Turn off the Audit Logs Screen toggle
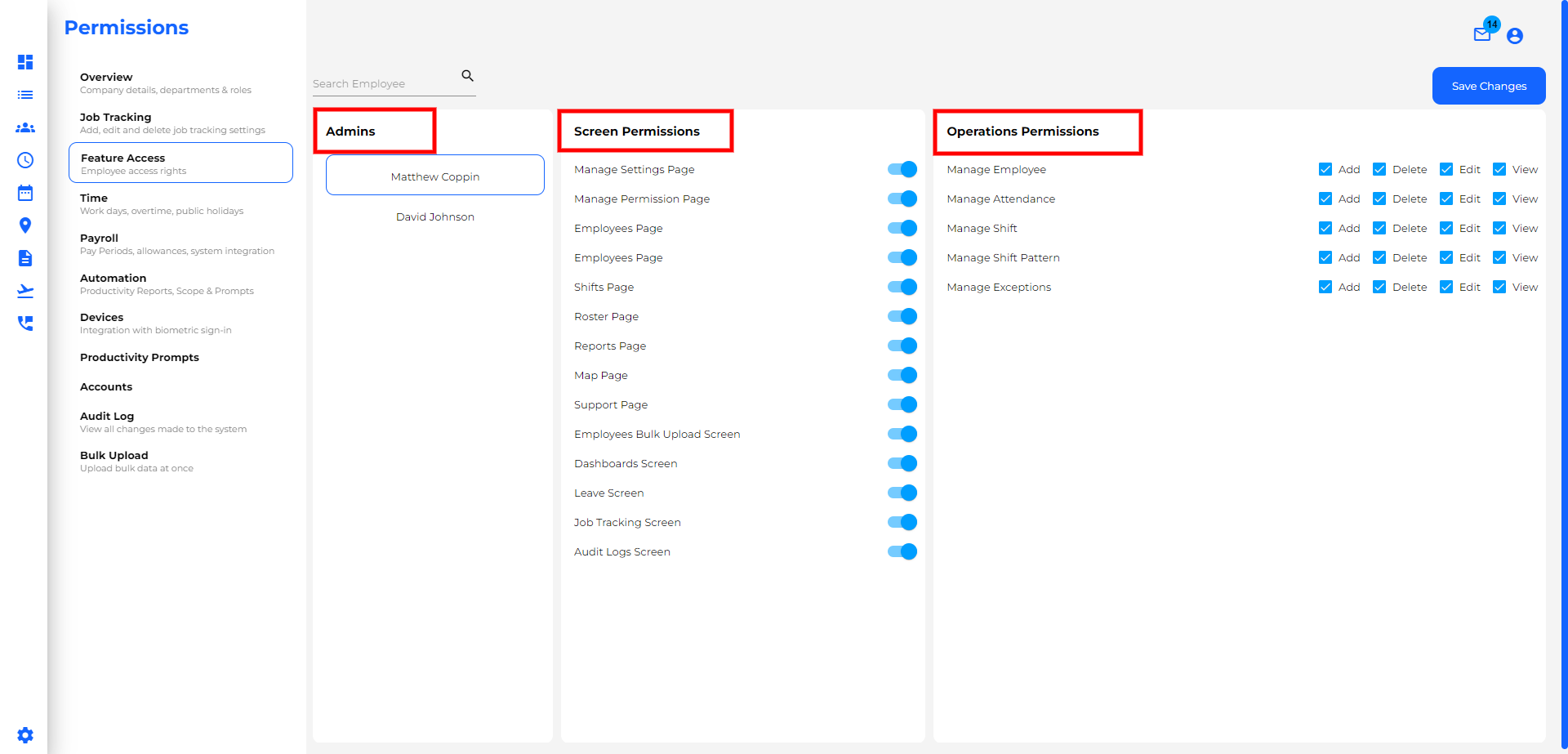The width and height of the screenshot is (1568, 754). pos(902,551)
